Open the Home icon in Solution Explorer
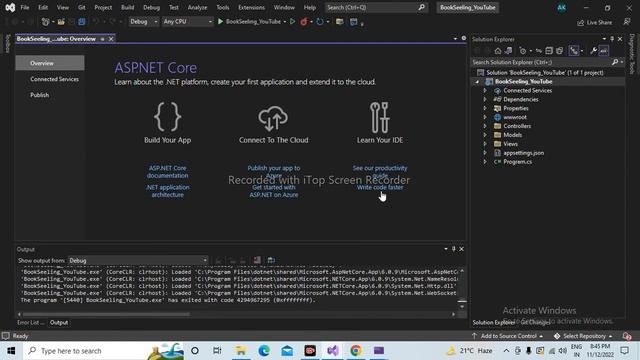640x360 pixels. (x=498, y=51)
